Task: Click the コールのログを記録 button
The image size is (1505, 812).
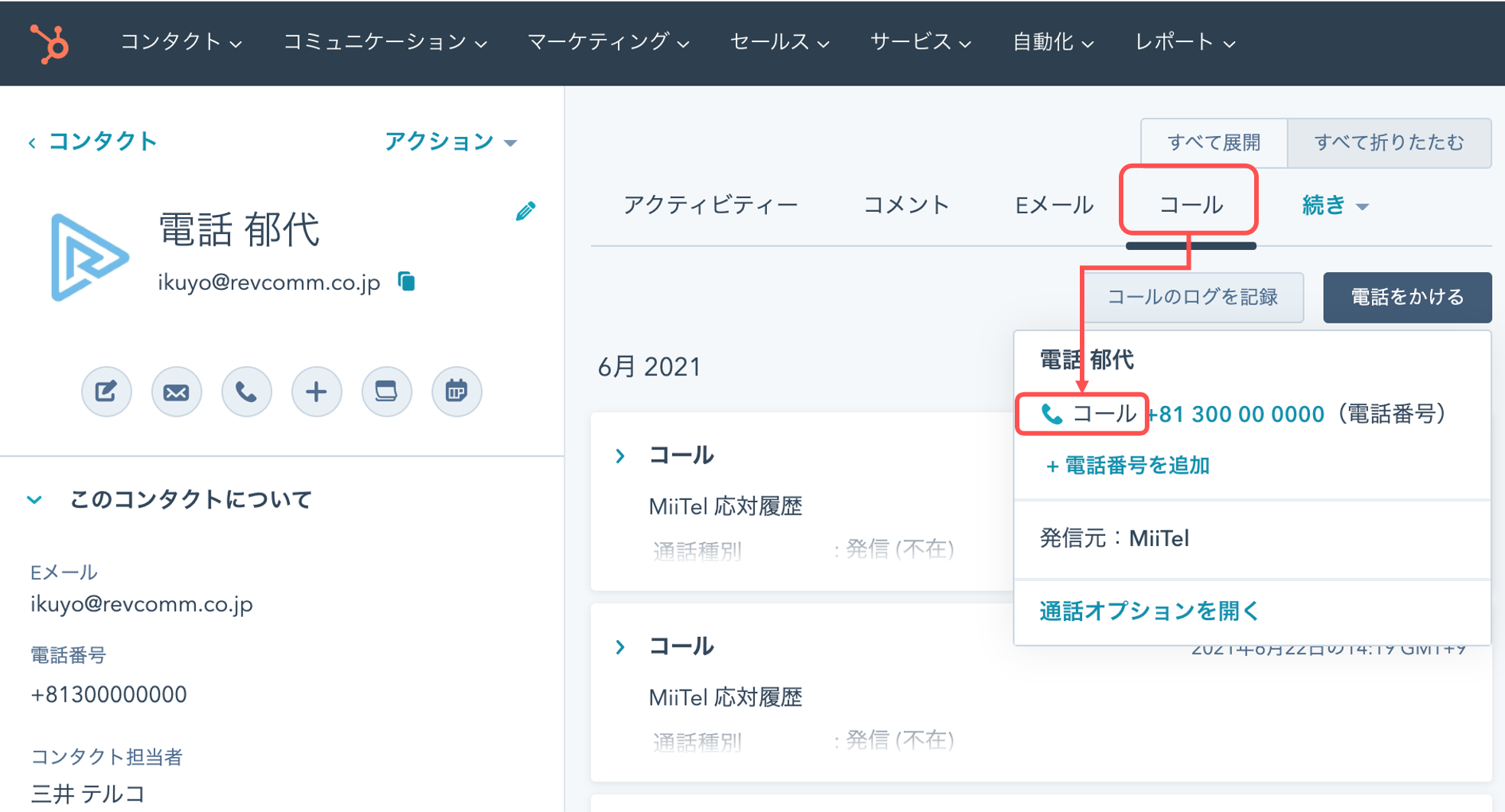Action: pyautogui.click(x=1193, y=297)
